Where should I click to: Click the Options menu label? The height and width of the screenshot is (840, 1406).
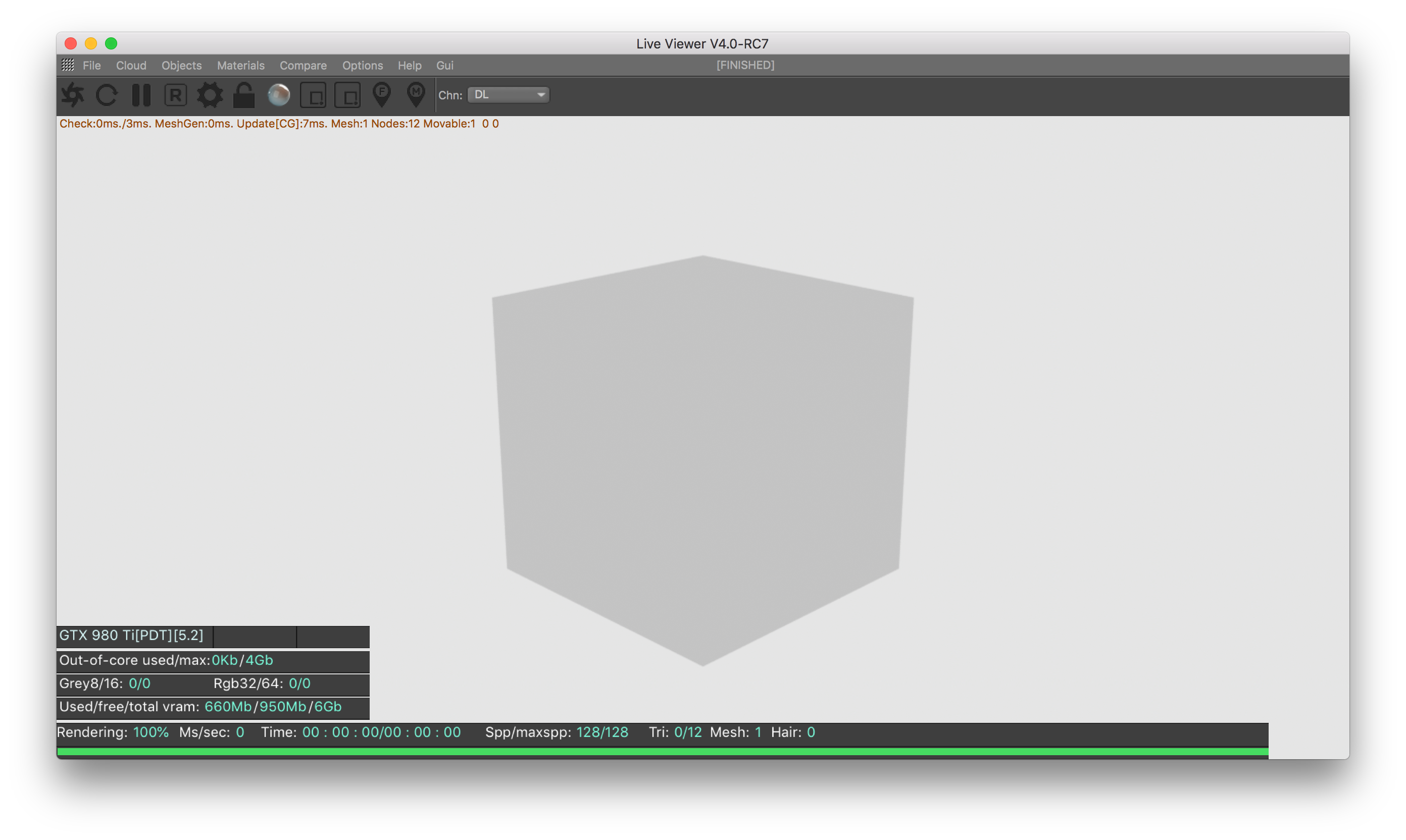pos(363,65)
